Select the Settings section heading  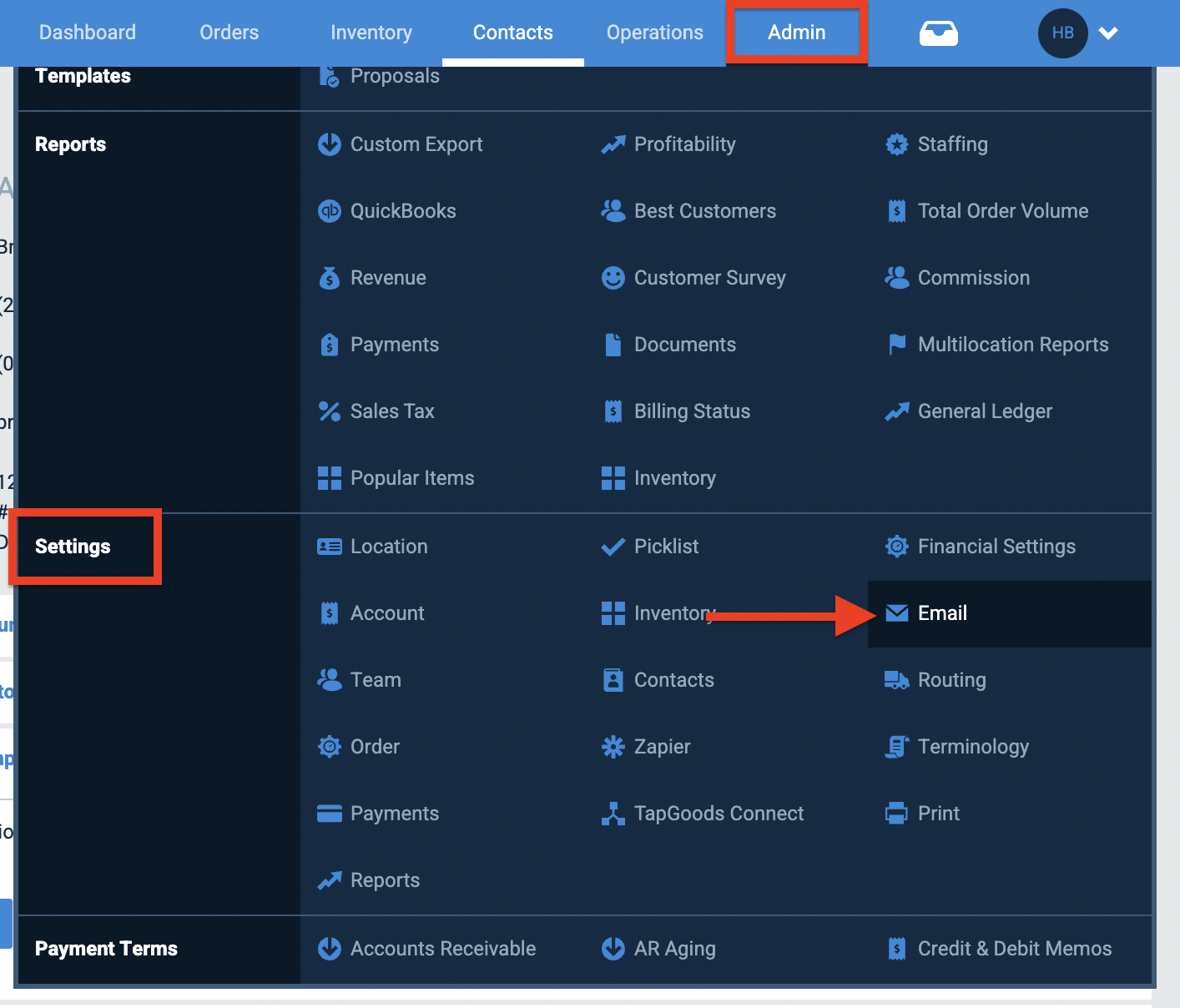click(73, 547)
